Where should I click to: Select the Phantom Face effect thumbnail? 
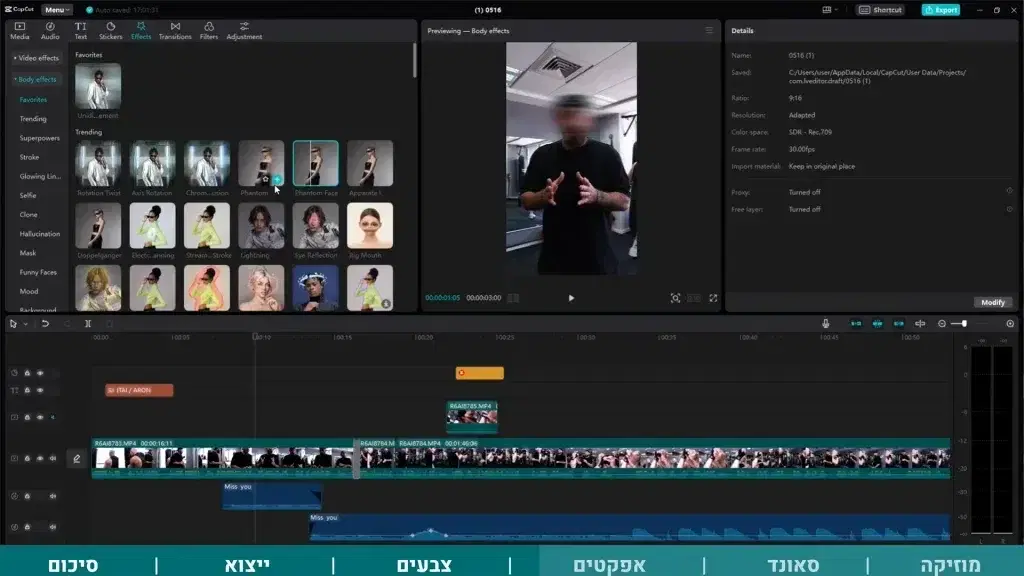click(x=315, y=163)
